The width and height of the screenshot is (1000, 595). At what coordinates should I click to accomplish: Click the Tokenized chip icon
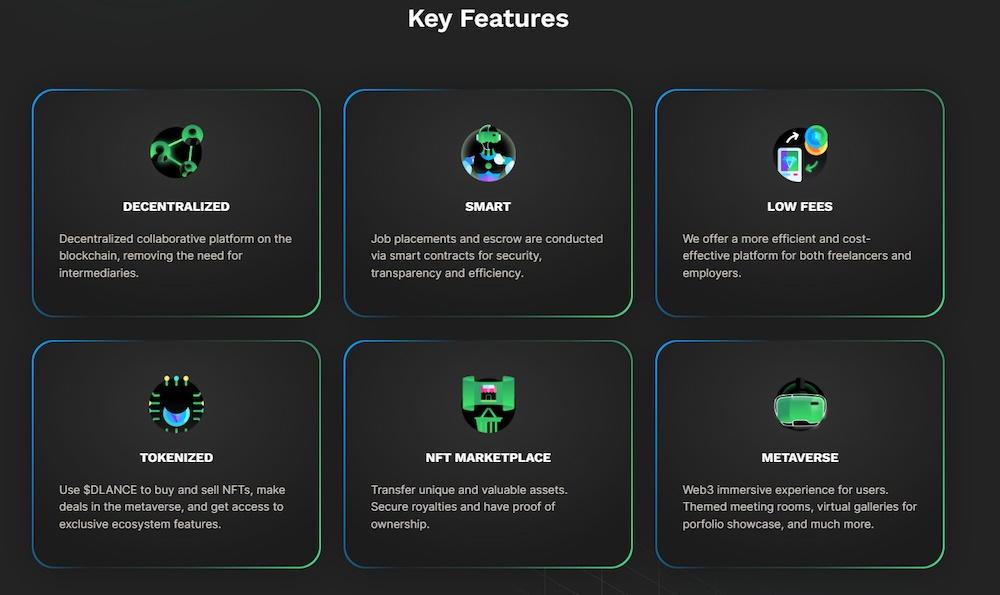176,404
